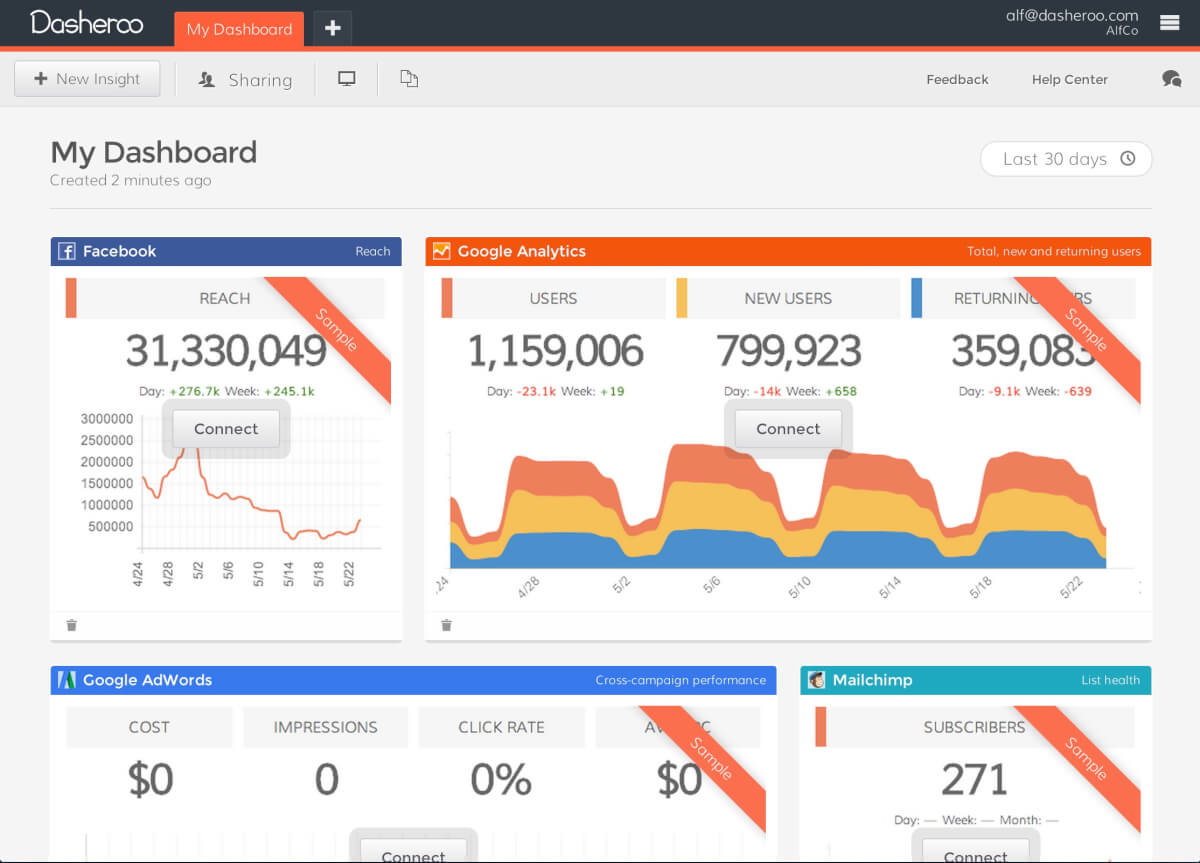The width and height of the screenshot is (1200, 863).
Task: Connect the Google Analytics account
Action: tap(788, 429)
